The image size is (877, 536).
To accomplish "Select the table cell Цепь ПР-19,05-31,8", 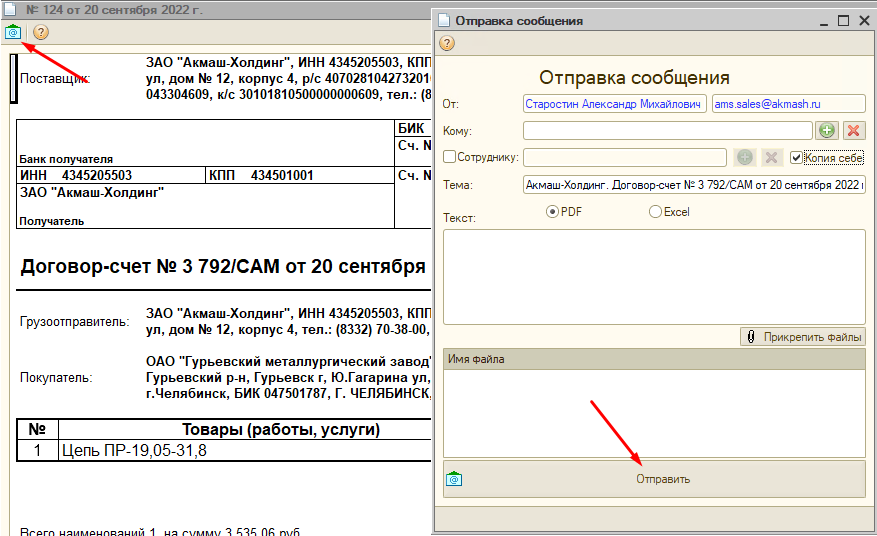I will pos(244,450).
